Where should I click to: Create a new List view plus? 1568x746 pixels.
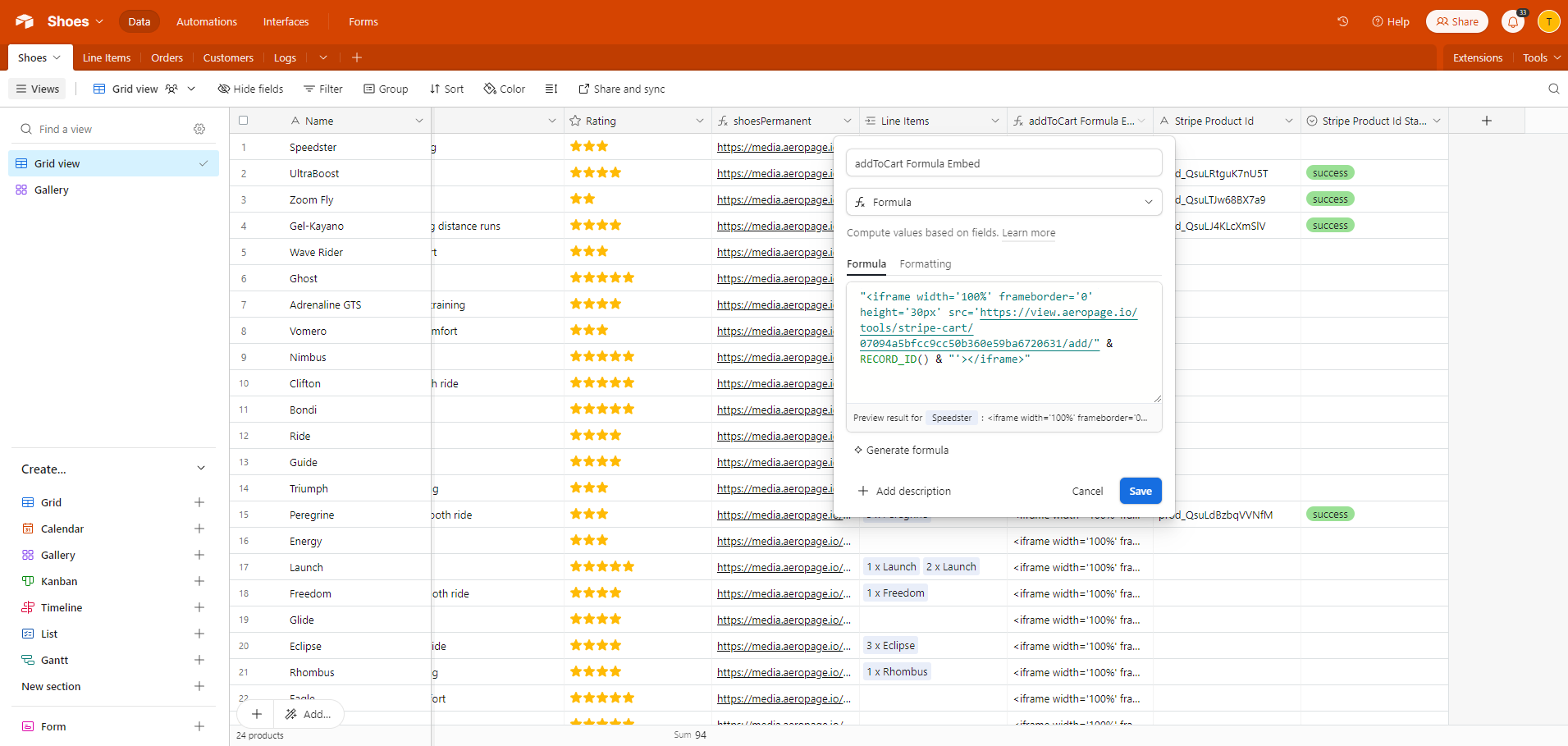(x=199, y=634)
